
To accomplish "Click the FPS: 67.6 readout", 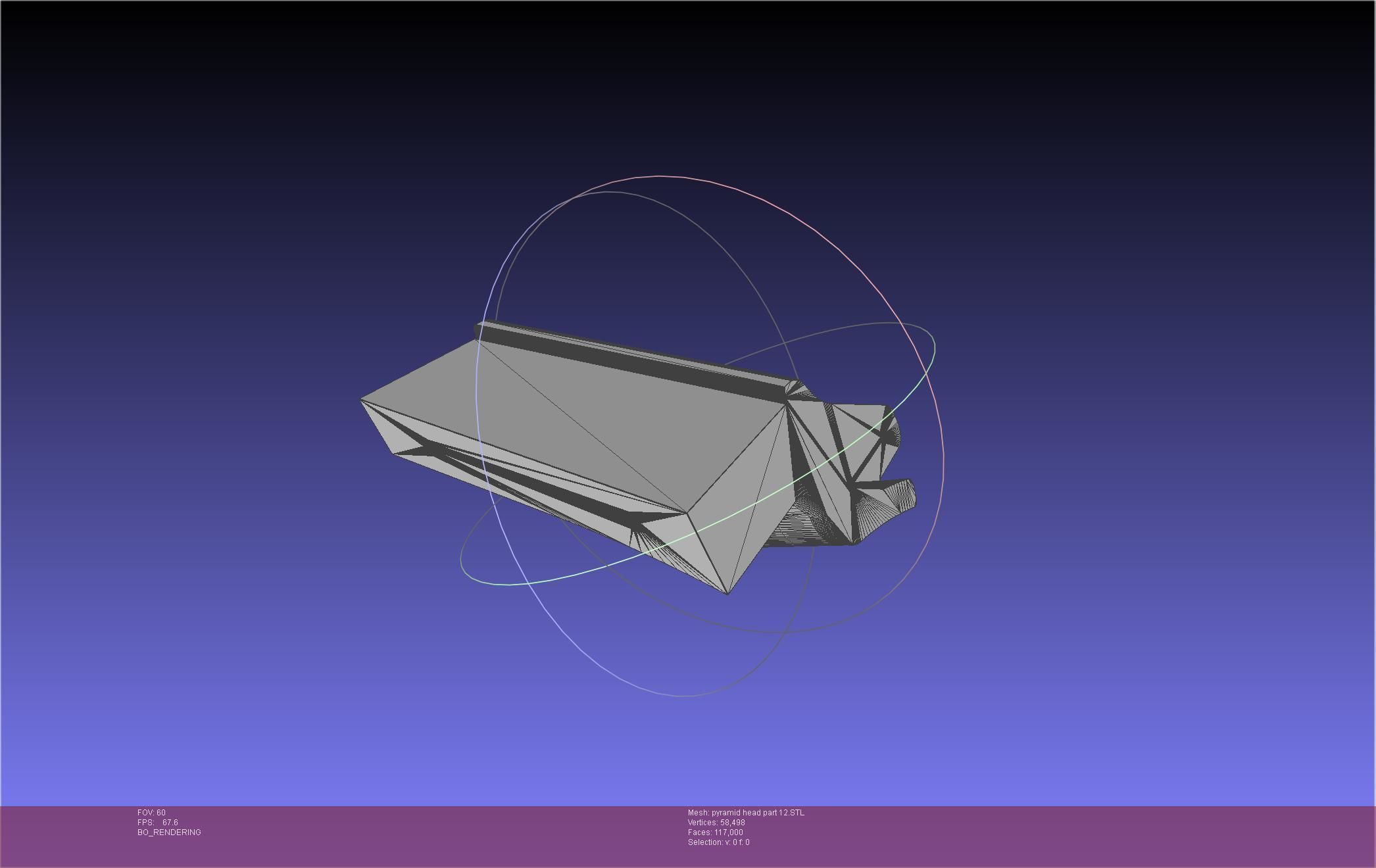I will pyautogui.click(x=158, y=823).
